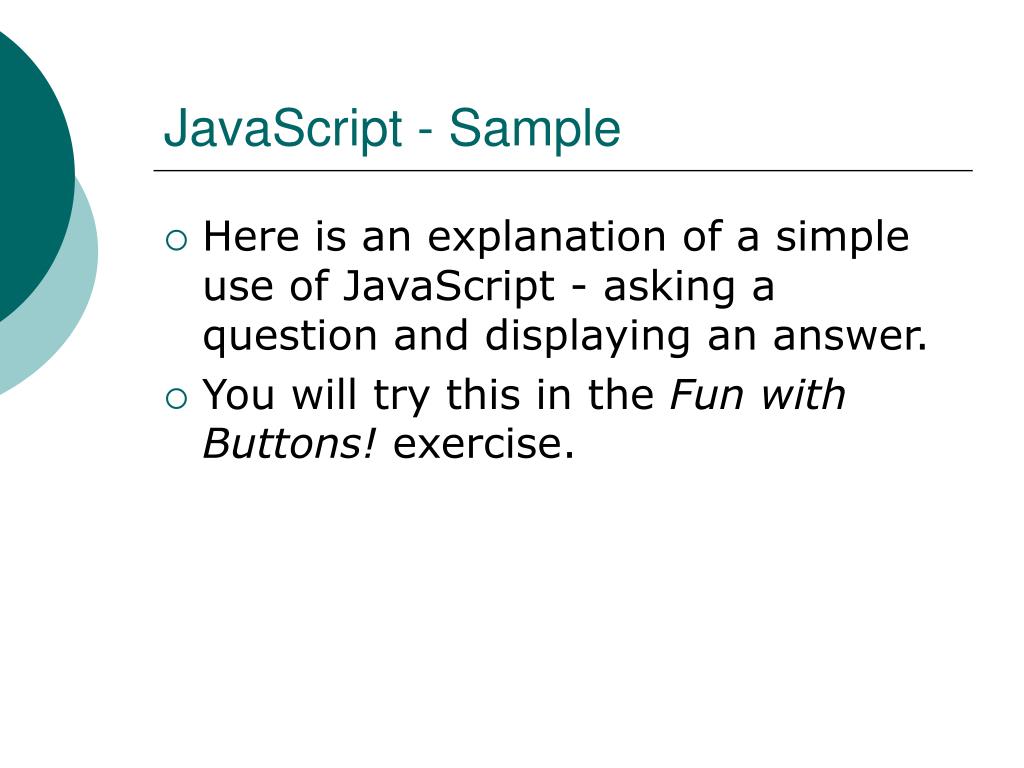Click the italic word "Buttons!"
Viewport: 1024px width, 768px height.
point(290,444)
